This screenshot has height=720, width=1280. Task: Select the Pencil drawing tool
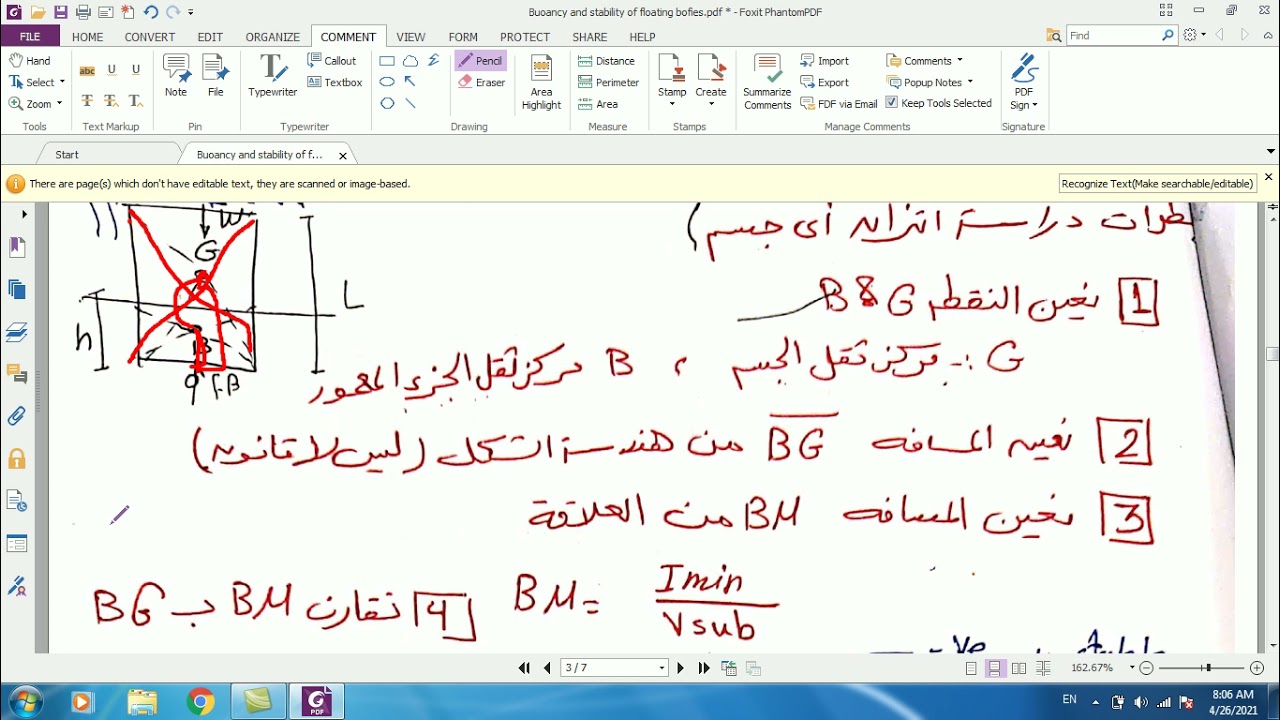(x=480, y=61)
